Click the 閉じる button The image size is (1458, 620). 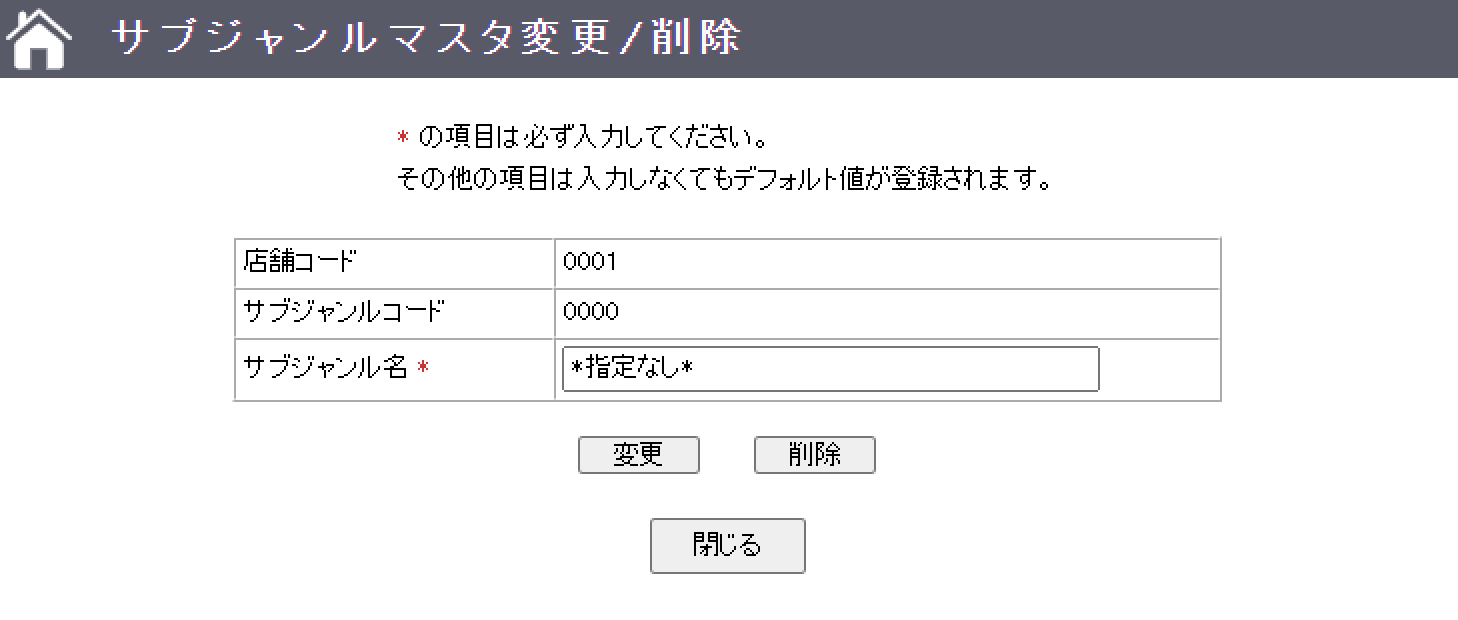[x=727, y=545]
